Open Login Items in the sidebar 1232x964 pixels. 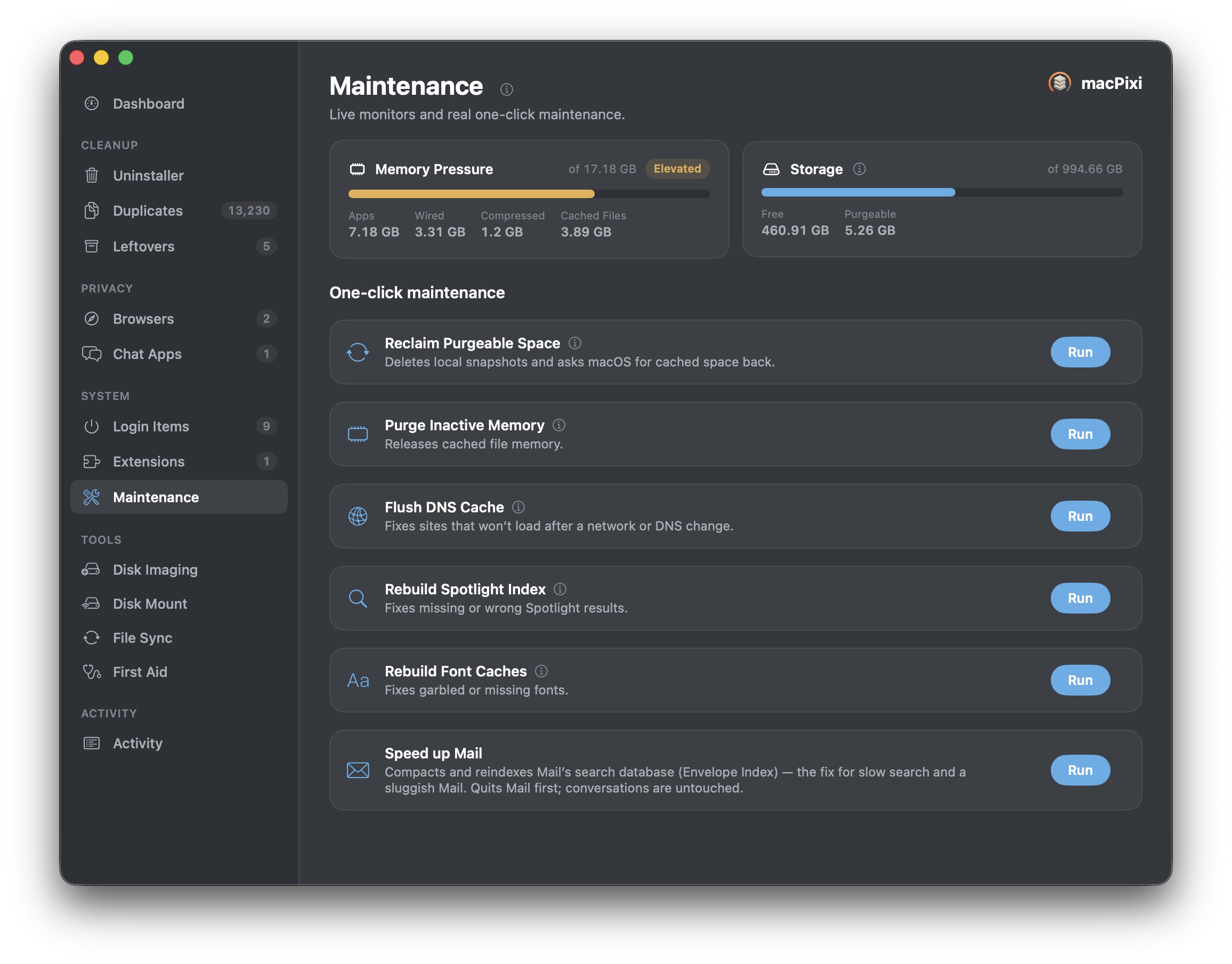coord(179,427)
